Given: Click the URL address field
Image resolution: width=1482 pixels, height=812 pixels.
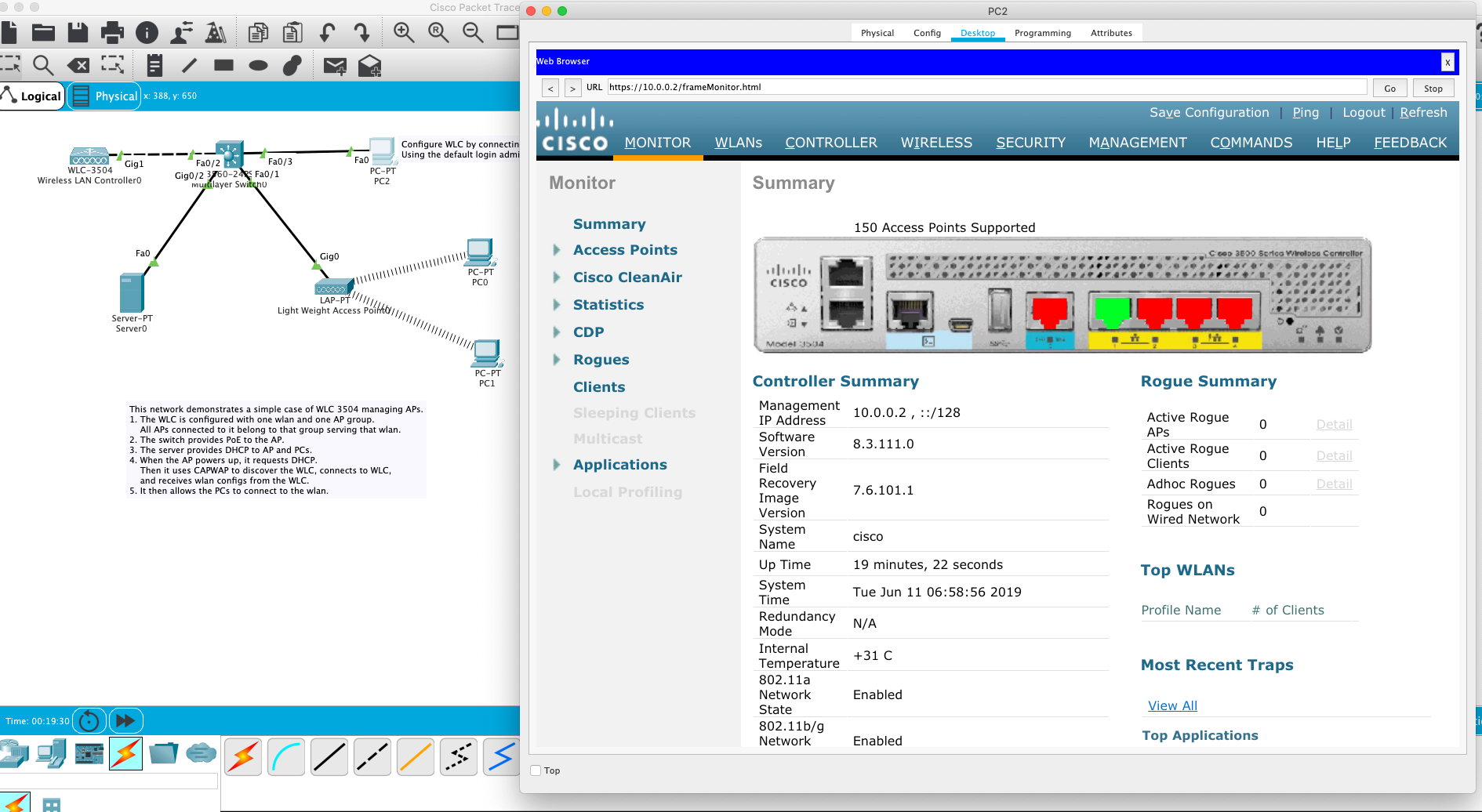Looking at the screenshot, I should (987, 87).
